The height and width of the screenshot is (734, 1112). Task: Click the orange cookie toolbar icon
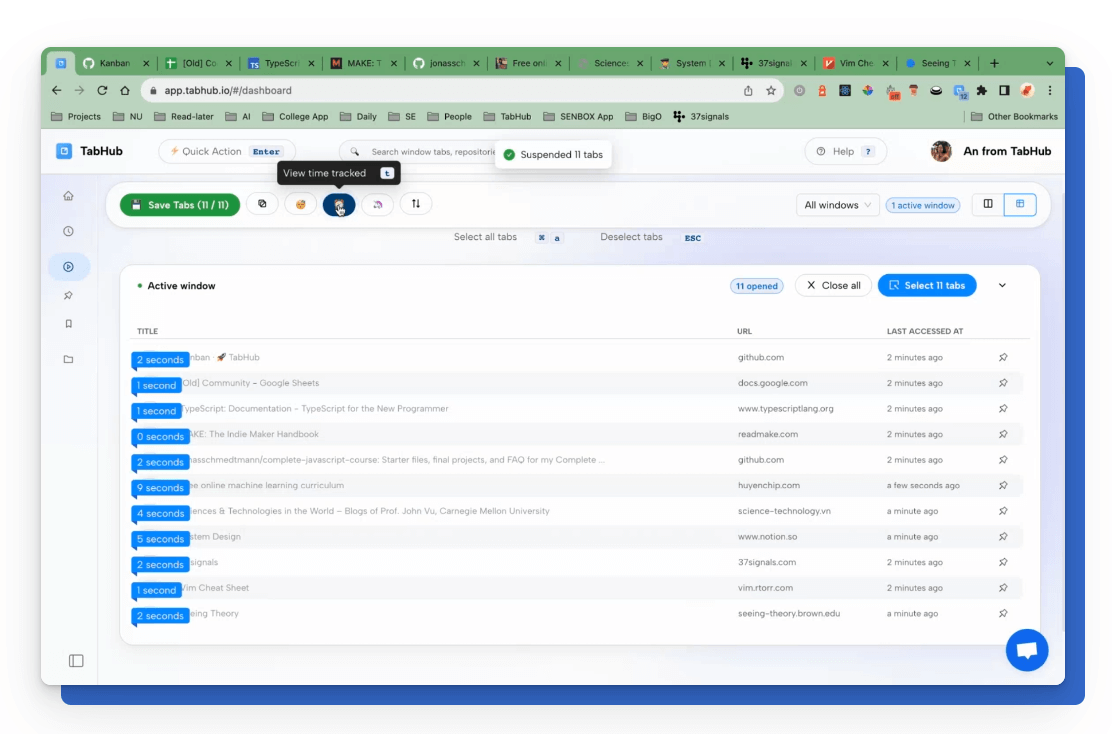[x=301, y=204]
